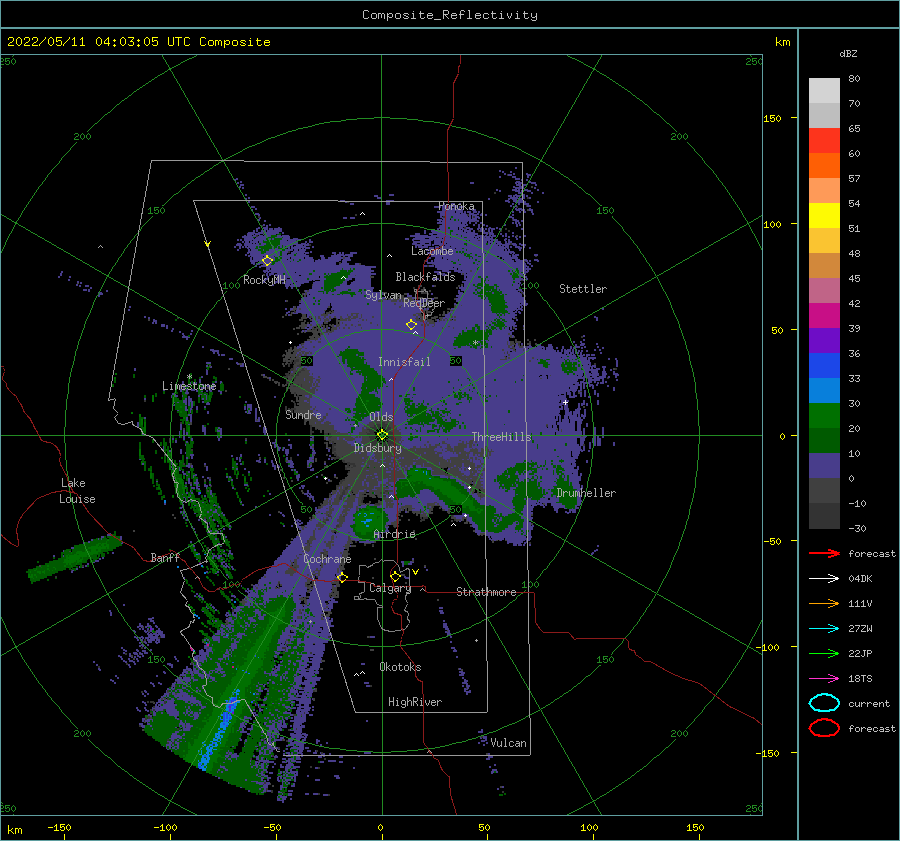The image size is (900, 841).
Task: Click the Vulcan label
Action: [x=509, y=743]
